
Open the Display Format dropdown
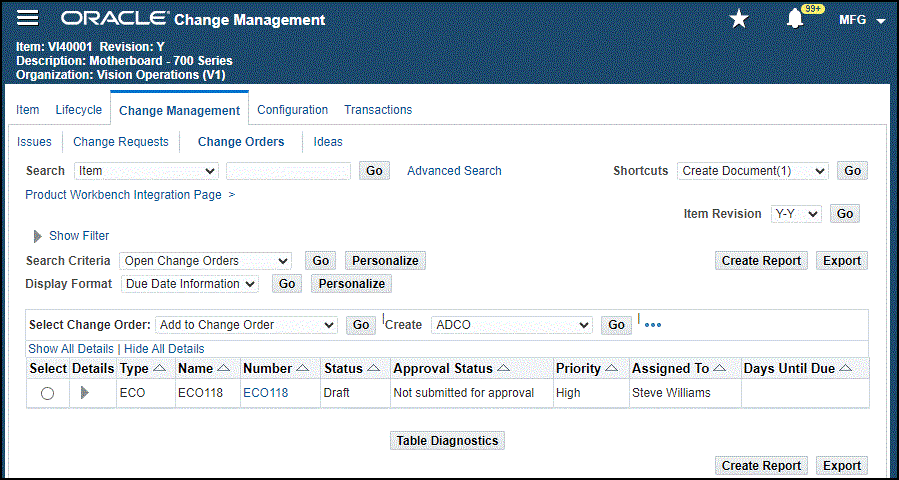point(190,284)
